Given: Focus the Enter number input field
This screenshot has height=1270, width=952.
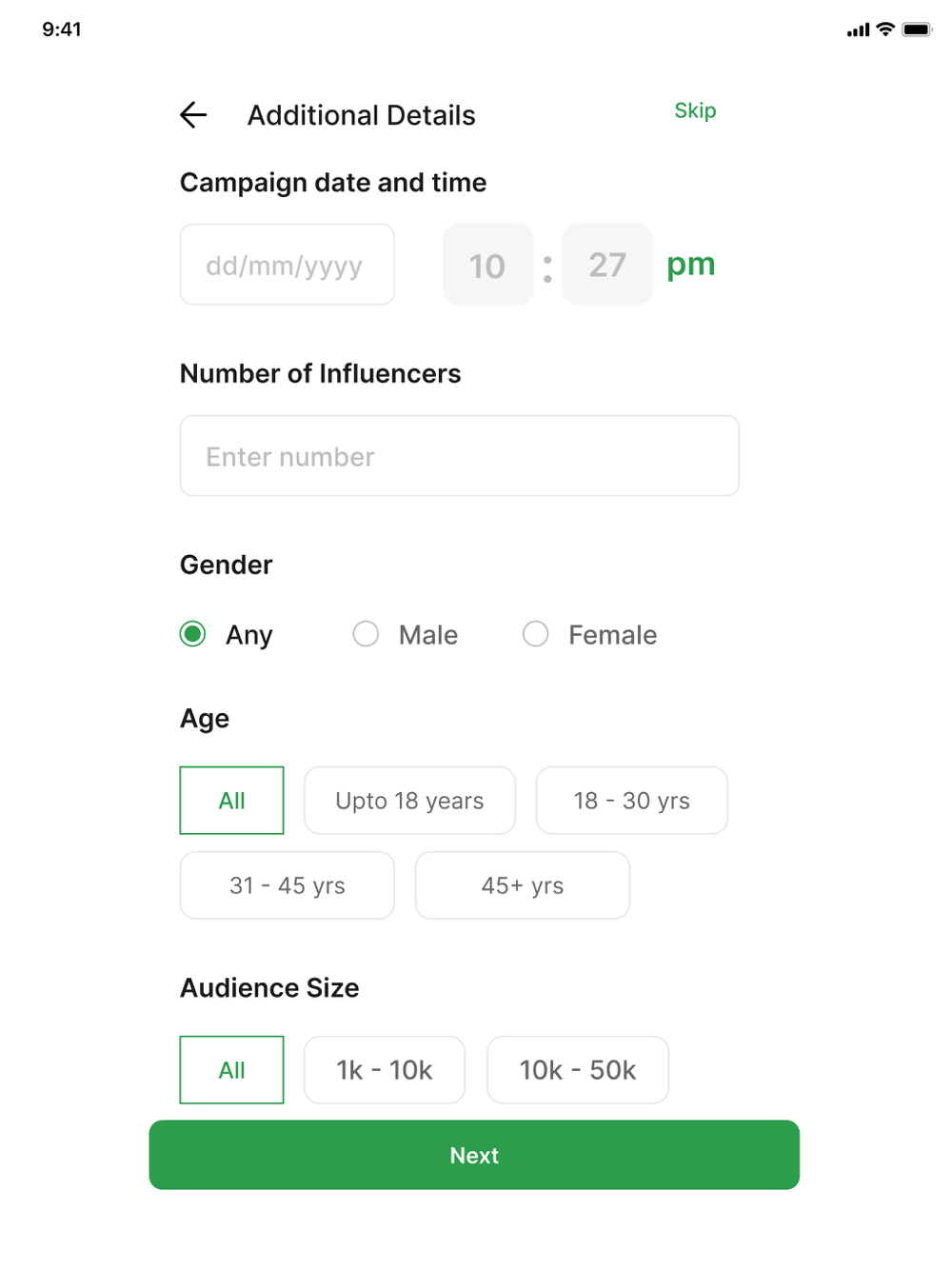Looking at the screenshot, I should tap(459, 456).
